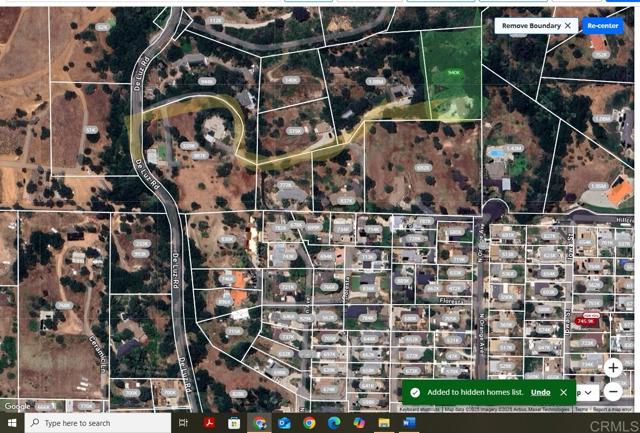
Task: Zoom out of the map with minus button
Action: (x=613, y=393)
